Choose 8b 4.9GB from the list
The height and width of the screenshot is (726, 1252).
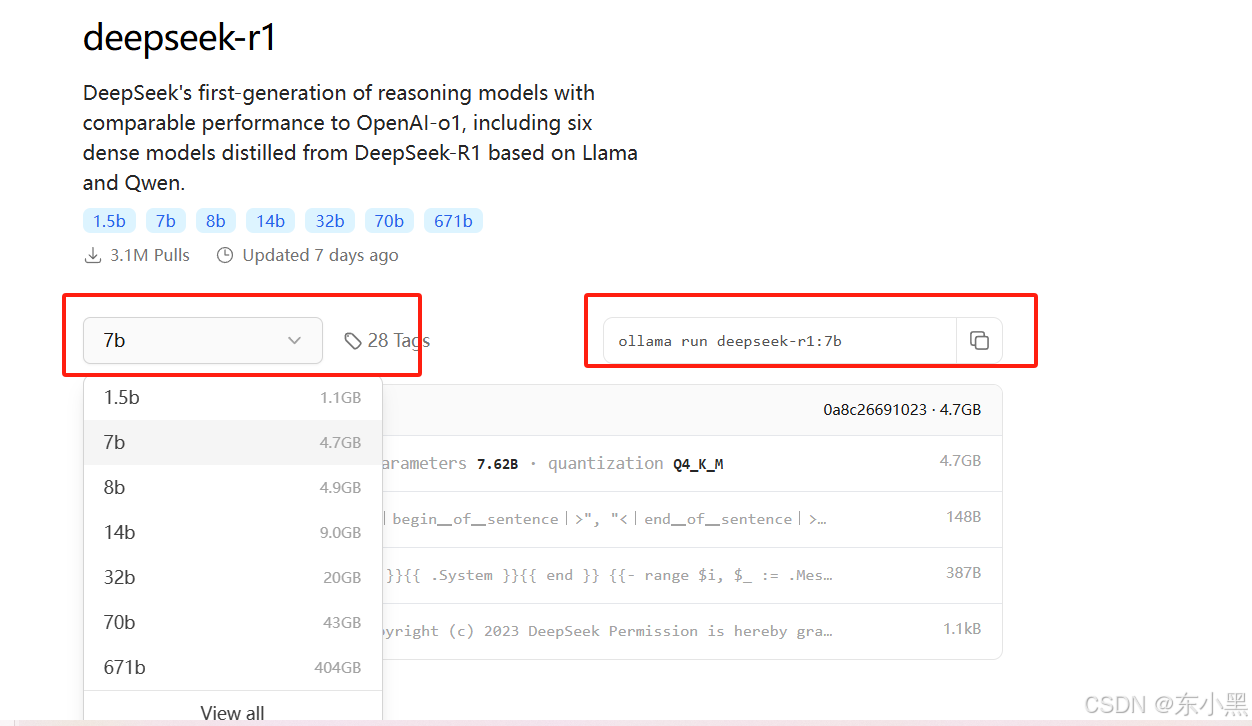233,487
